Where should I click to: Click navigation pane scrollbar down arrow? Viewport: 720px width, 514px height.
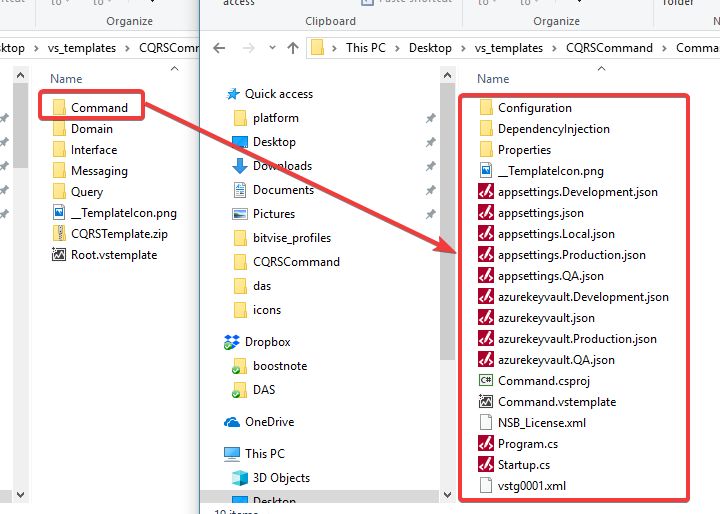[448, 495]
